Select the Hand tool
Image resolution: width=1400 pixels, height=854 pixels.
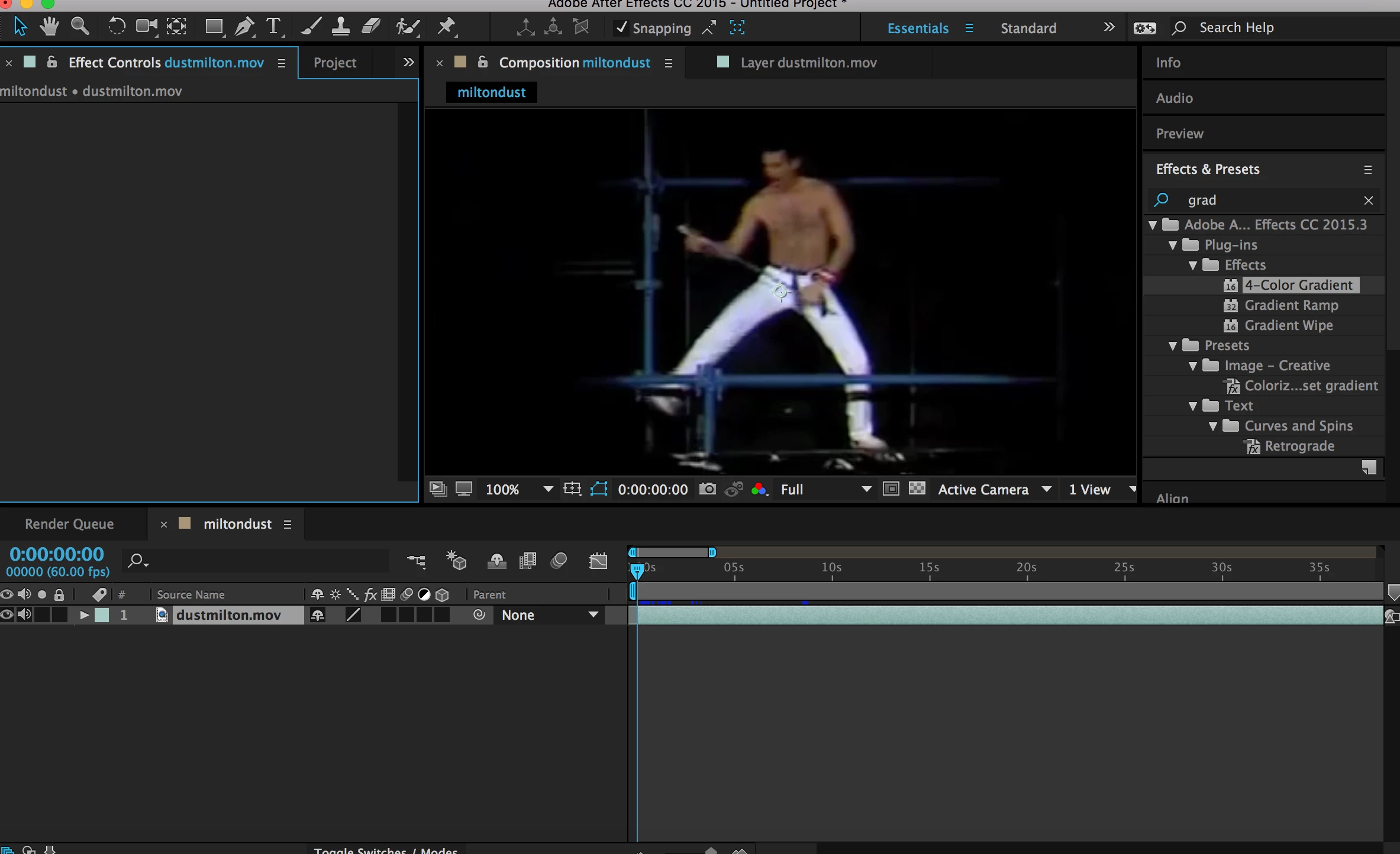49,27
